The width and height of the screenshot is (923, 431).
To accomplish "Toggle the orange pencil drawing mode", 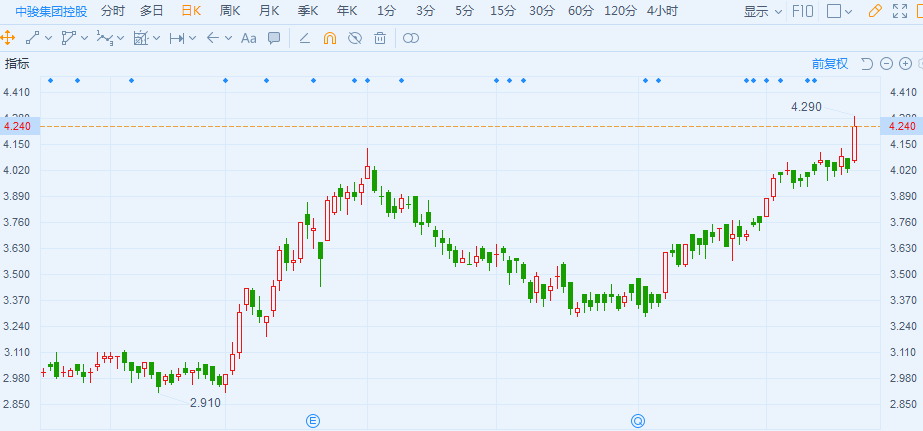I will 875,11.
